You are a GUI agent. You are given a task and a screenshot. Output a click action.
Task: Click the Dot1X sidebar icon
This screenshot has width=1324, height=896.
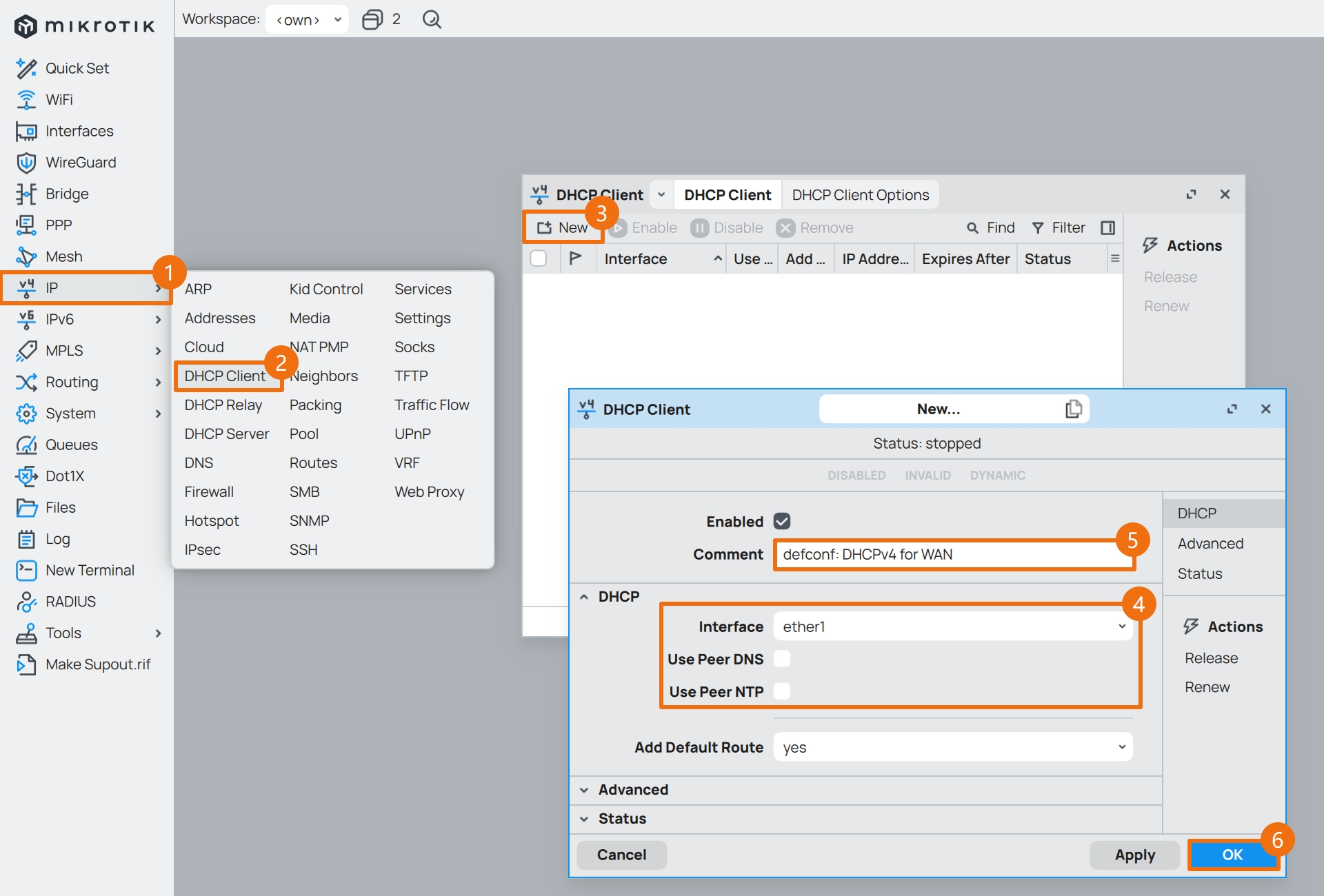pyautogui.click(x=26, y=476)
